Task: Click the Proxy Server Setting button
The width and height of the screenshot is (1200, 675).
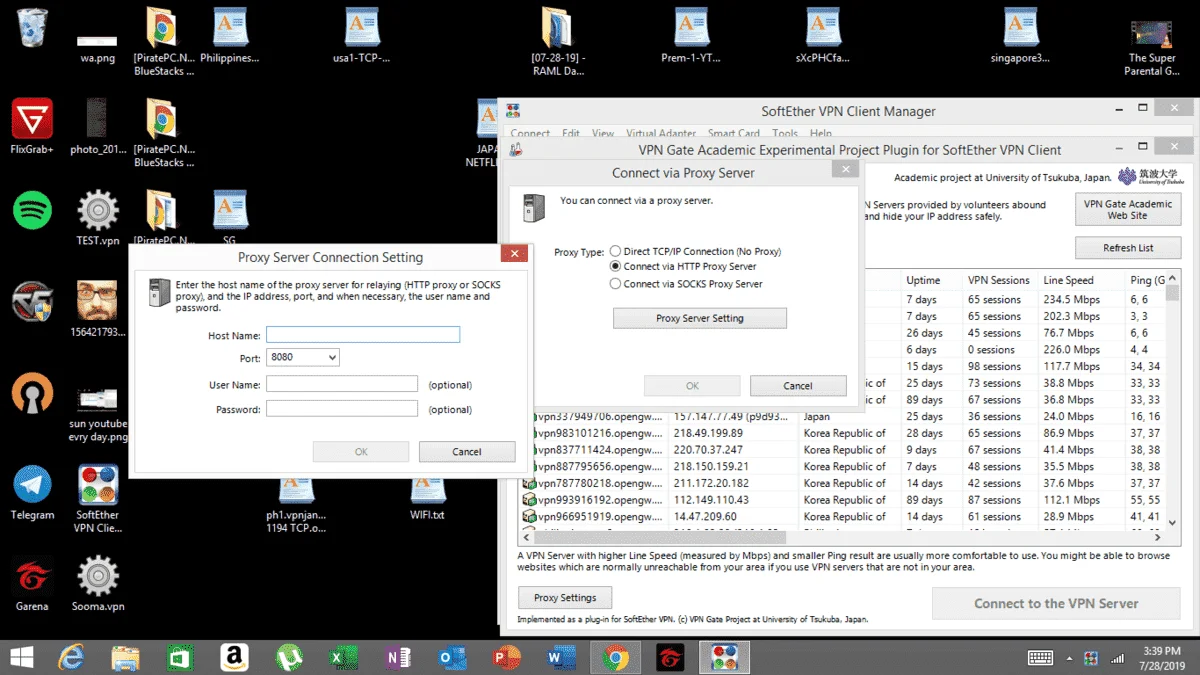Action: [x=700, y=318]
